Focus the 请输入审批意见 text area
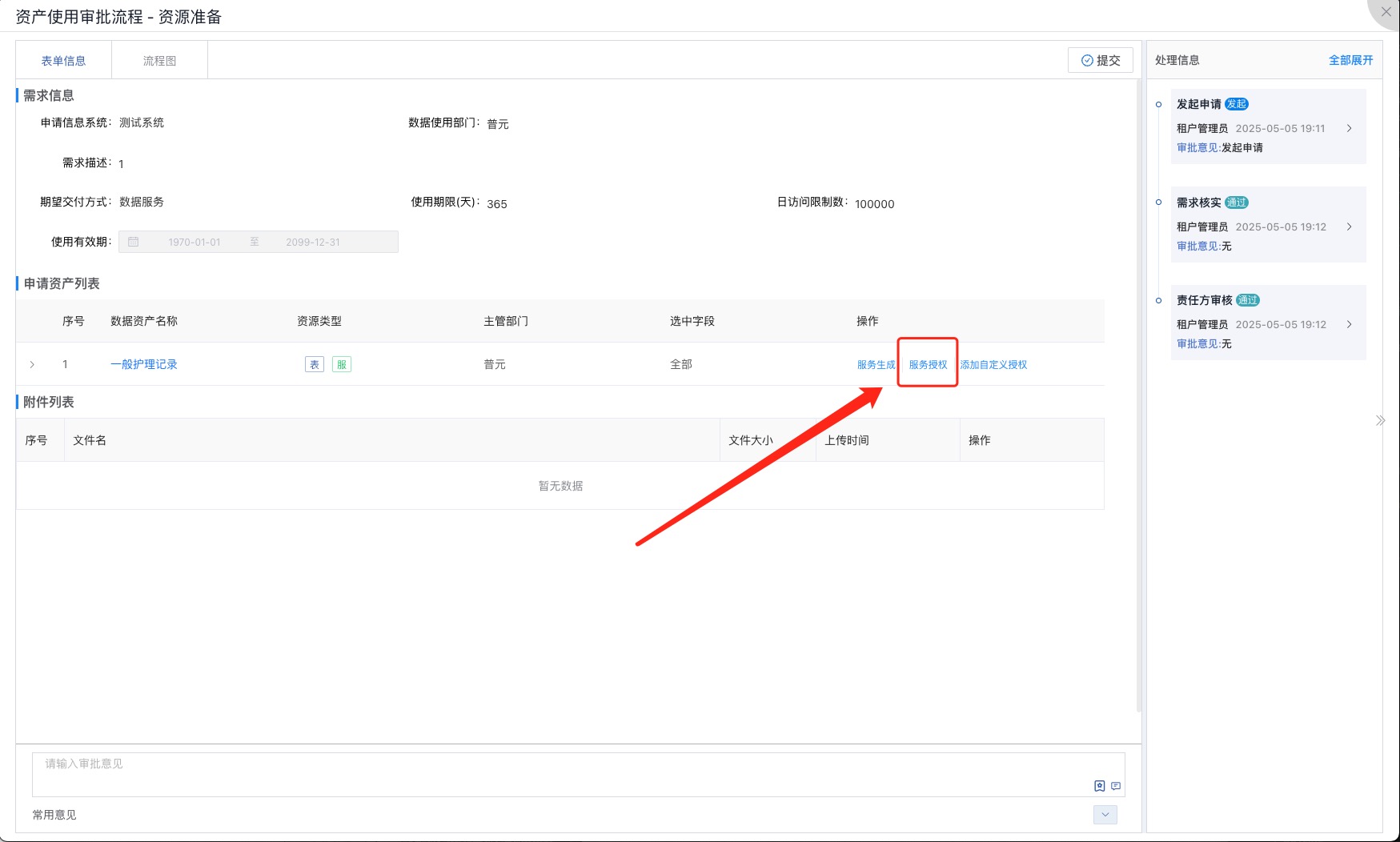This screenshot has width=1400, height=842. [x=579, y=774]
